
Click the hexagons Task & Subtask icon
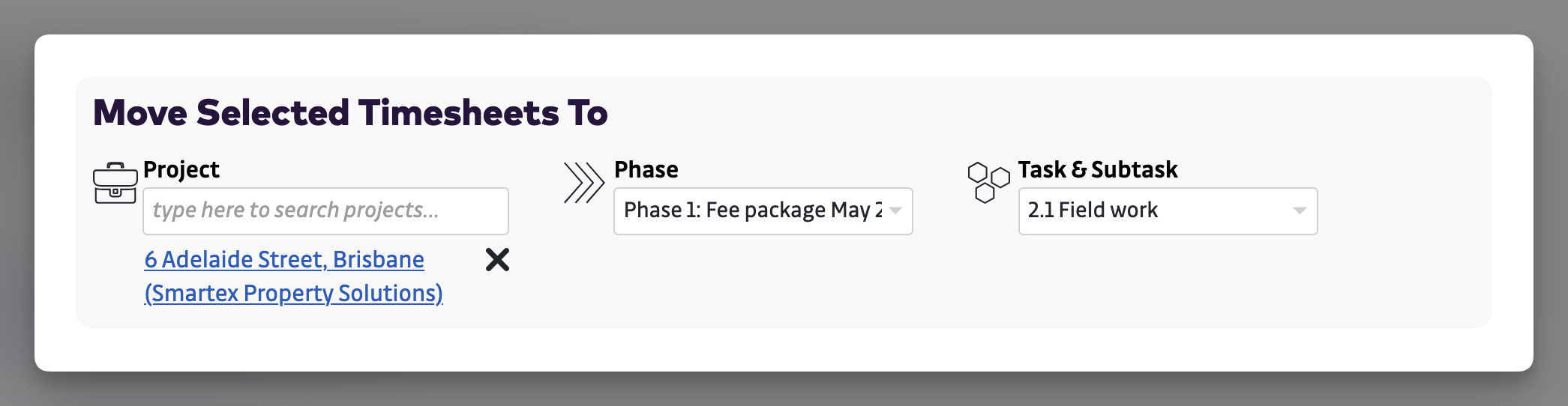pos(988,182)
